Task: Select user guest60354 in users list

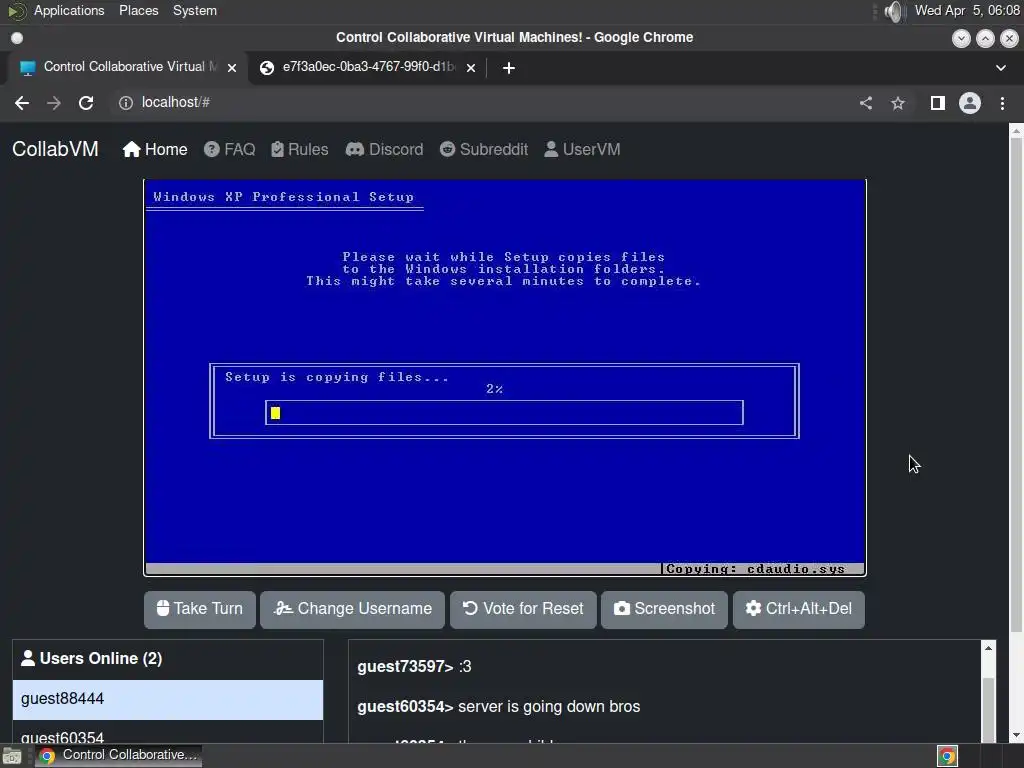Action: [168, 732]
